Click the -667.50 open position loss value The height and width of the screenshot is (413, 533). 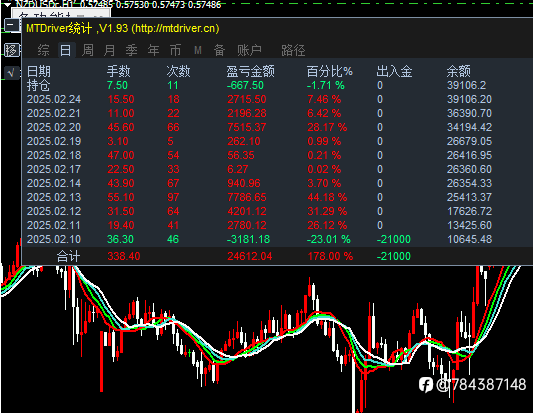pos(245,85)
